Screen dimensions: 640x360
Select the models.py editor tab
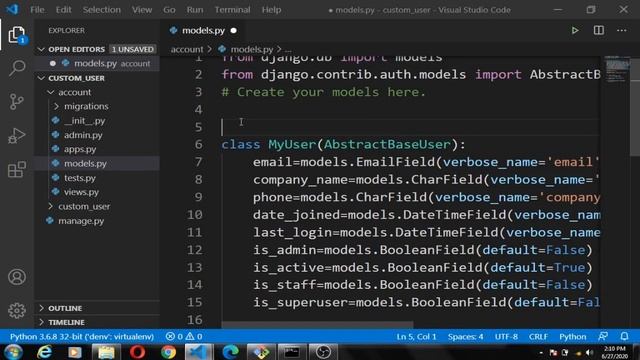(203, 31)
